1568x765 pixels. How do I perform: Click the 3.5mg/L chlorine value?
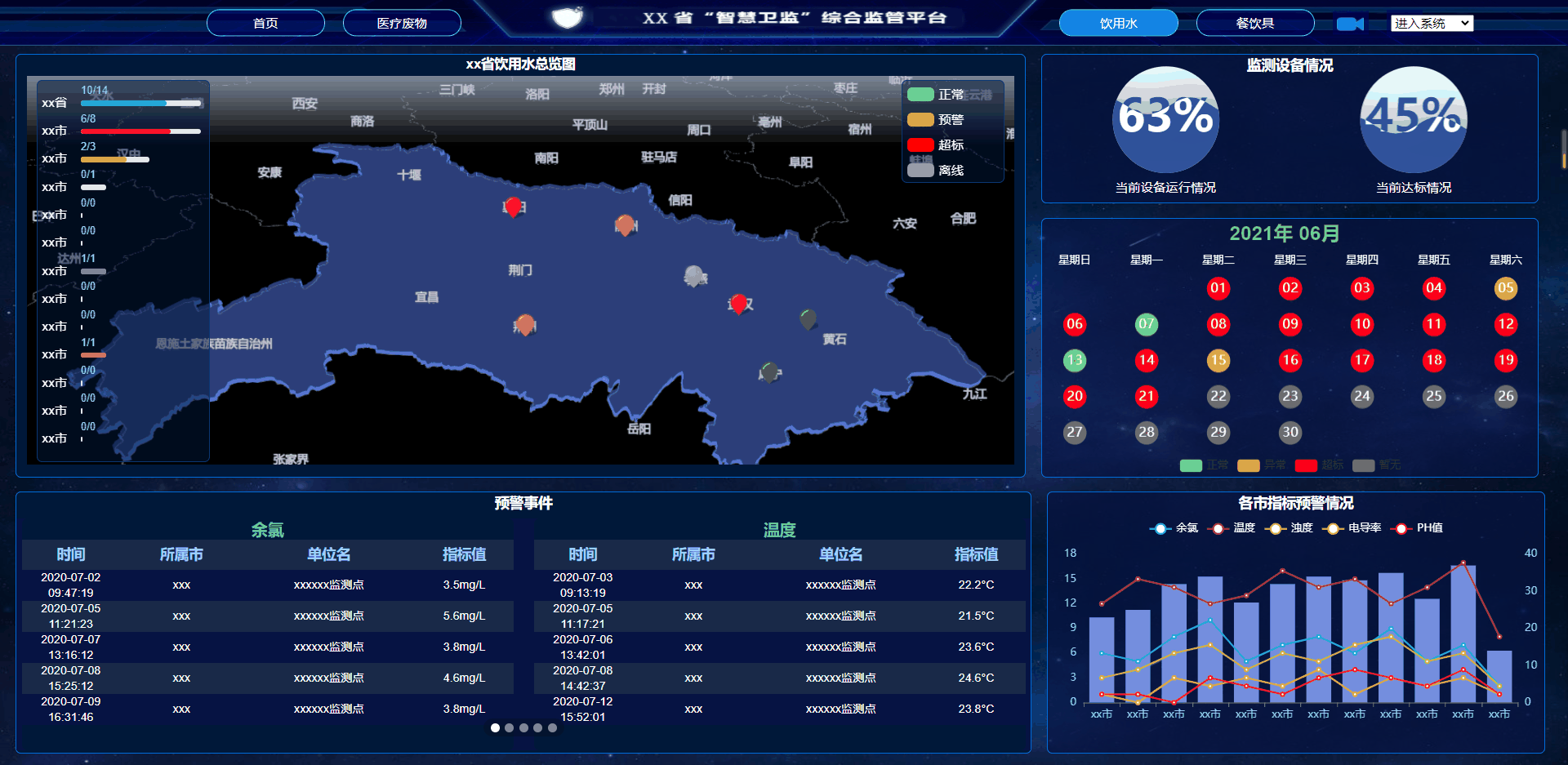464,585
